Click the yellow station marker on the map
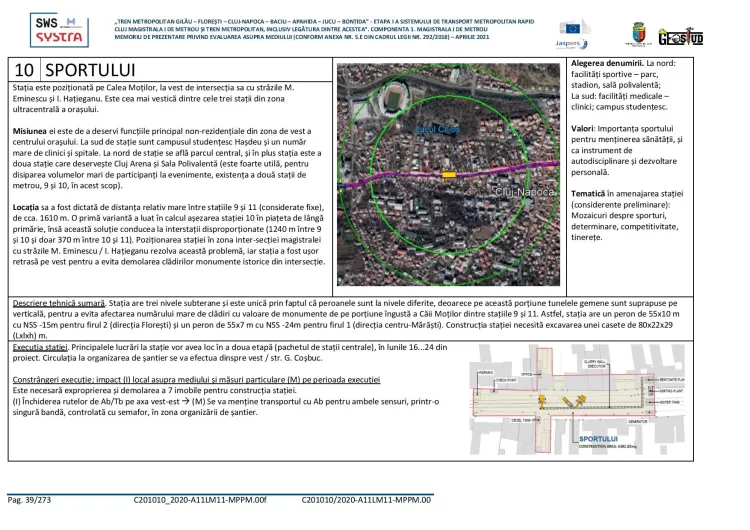 pyautogui.click(x=448, y=173)
